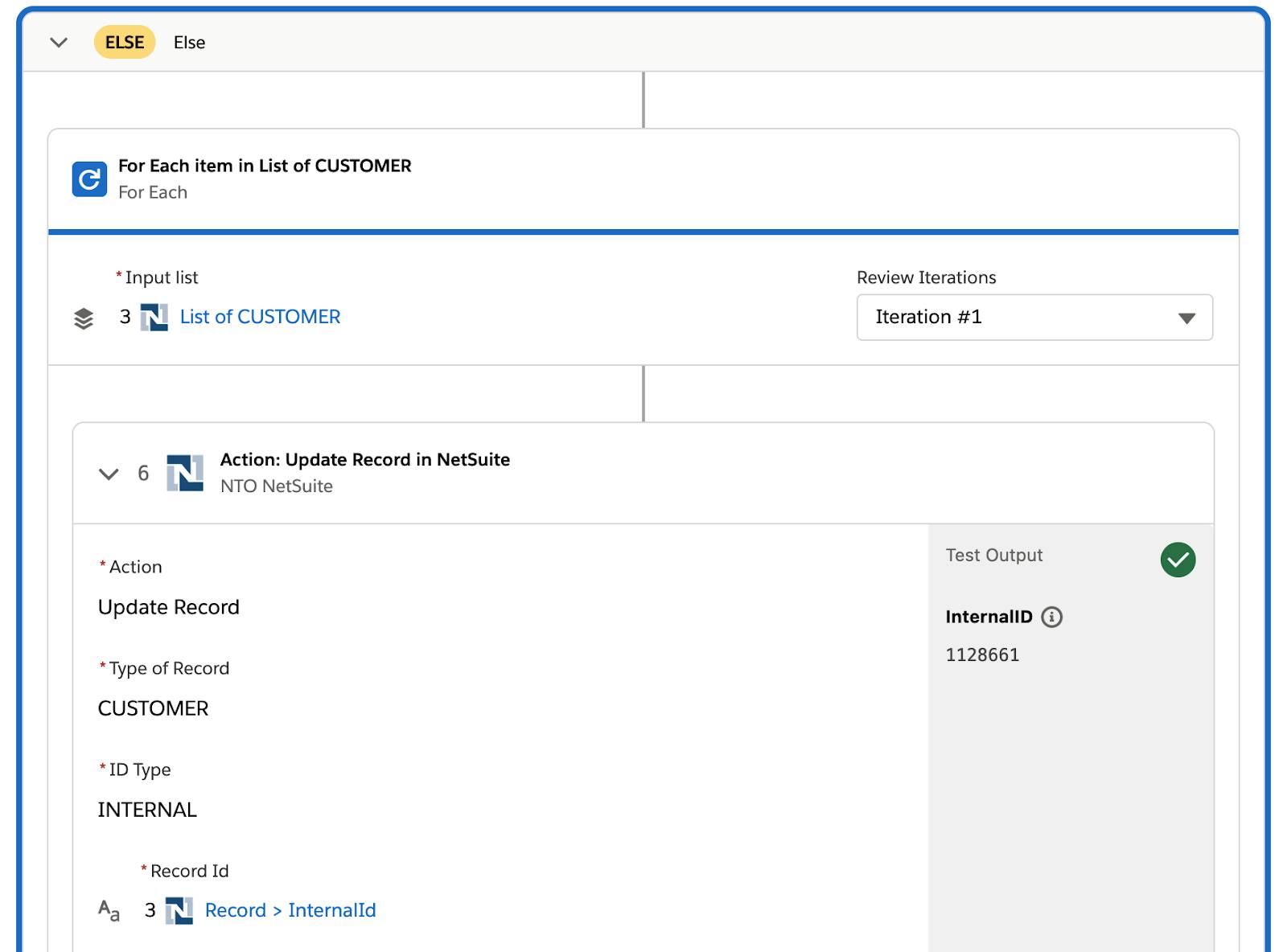Click the NTO NetSuite connection name

[x=277, y=486]
